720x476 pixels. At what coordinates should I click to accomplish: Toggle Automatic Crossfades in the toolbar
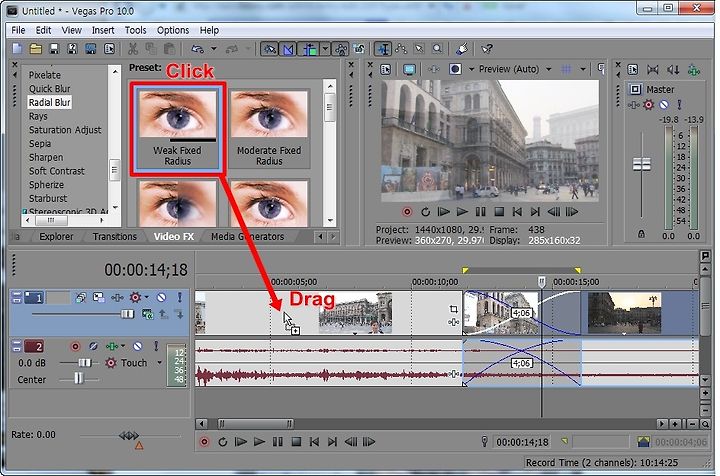coord(288,49)
